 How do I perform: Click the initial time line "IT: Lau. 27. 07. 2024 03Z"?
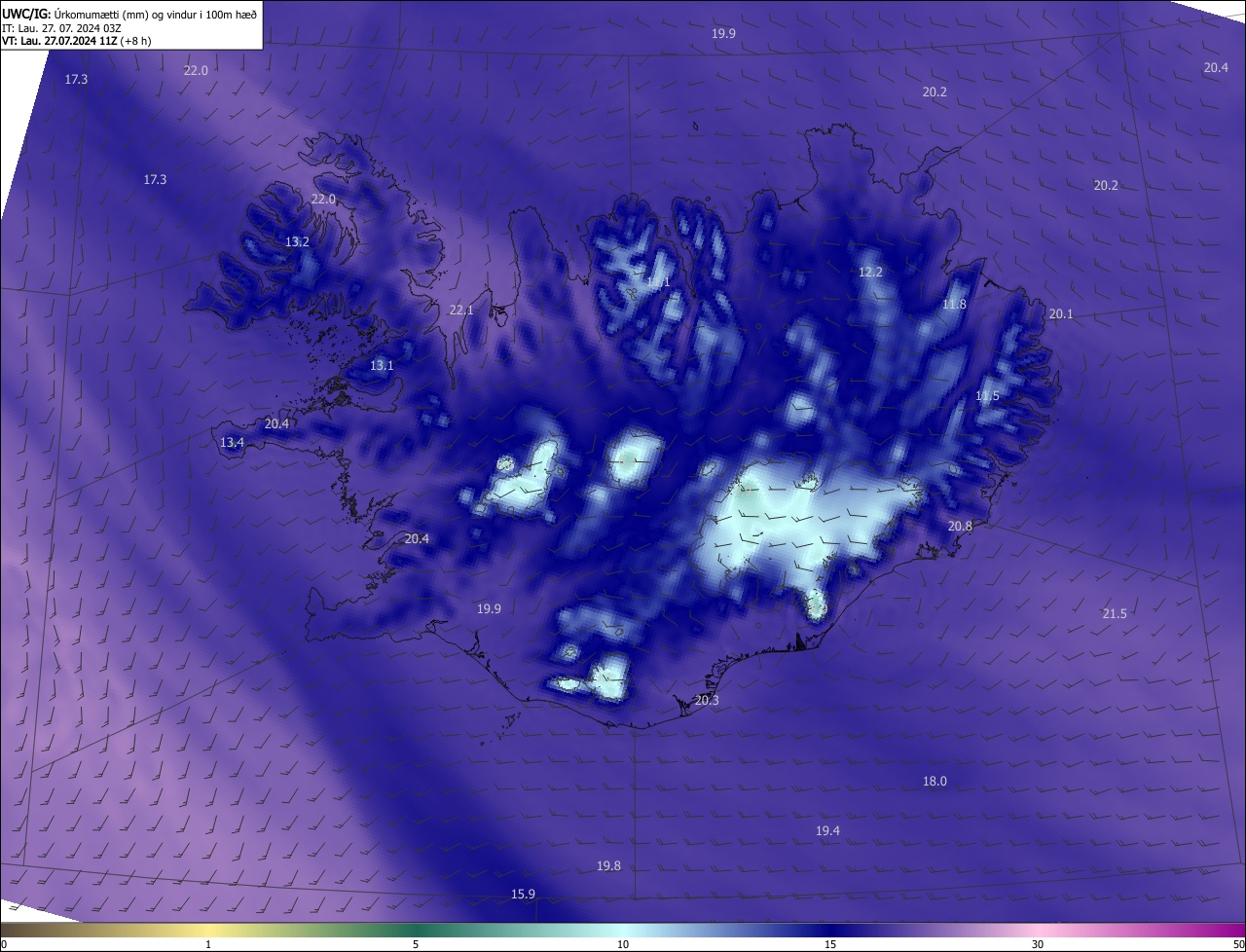61,28
